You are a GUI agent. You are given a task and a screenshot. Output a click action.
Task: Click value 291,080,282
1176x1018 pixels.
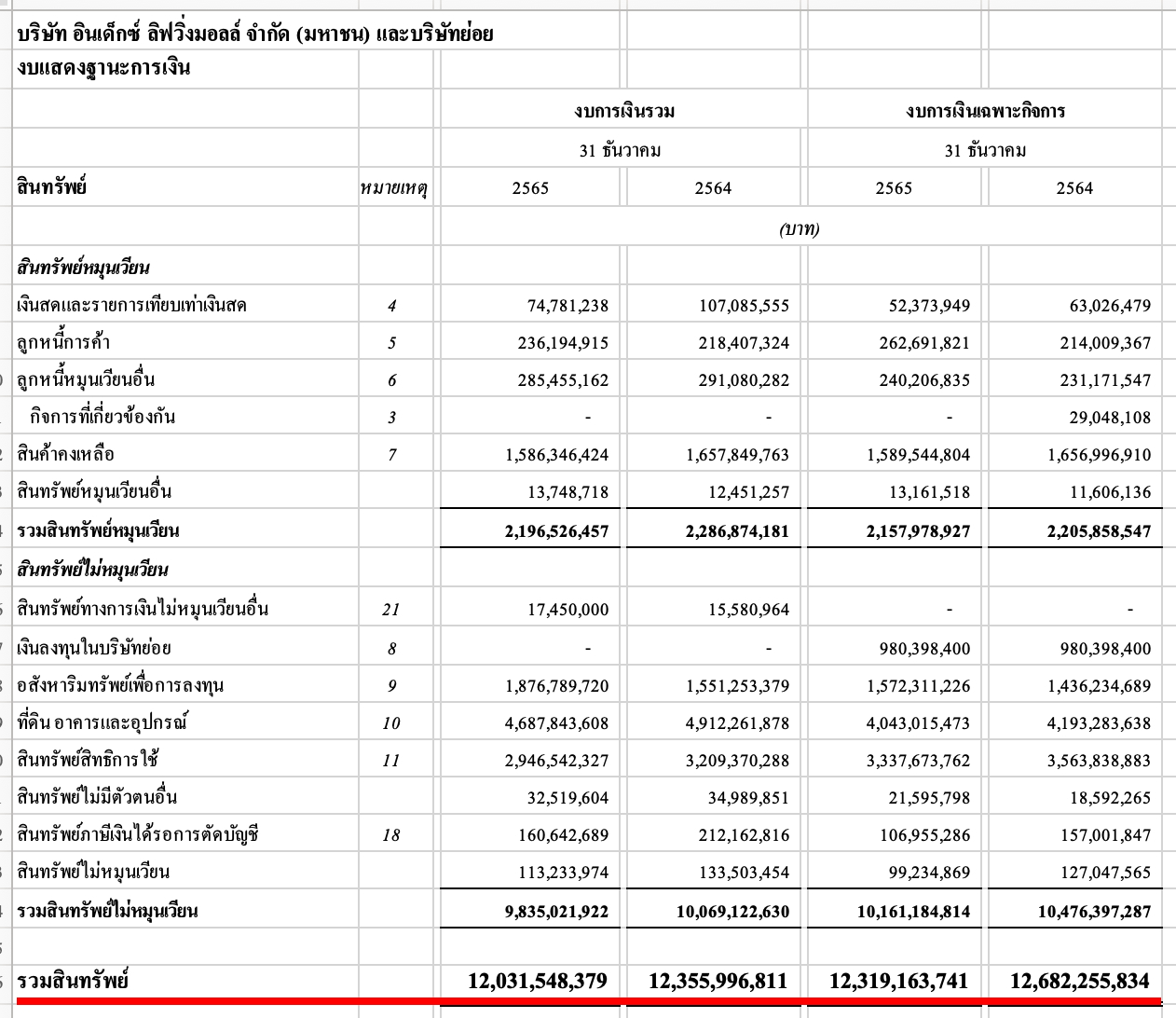click(x=744, y=380)
